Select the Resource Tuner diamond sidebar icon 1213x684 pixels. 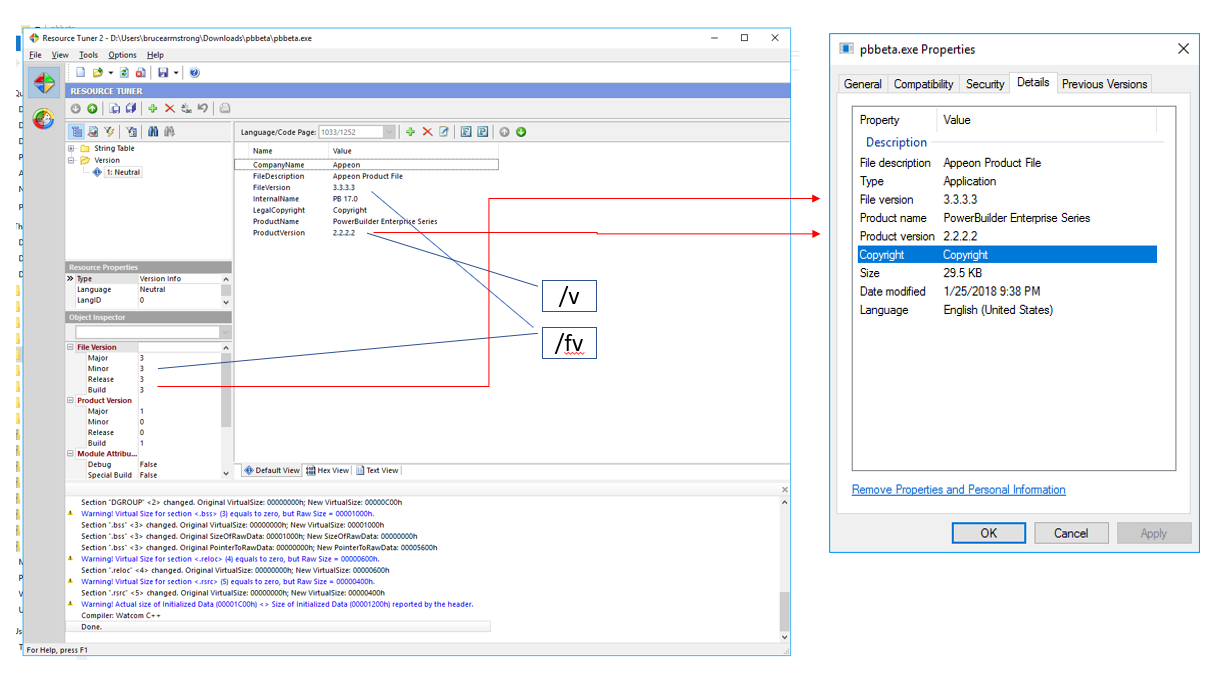tap(44, 83)
